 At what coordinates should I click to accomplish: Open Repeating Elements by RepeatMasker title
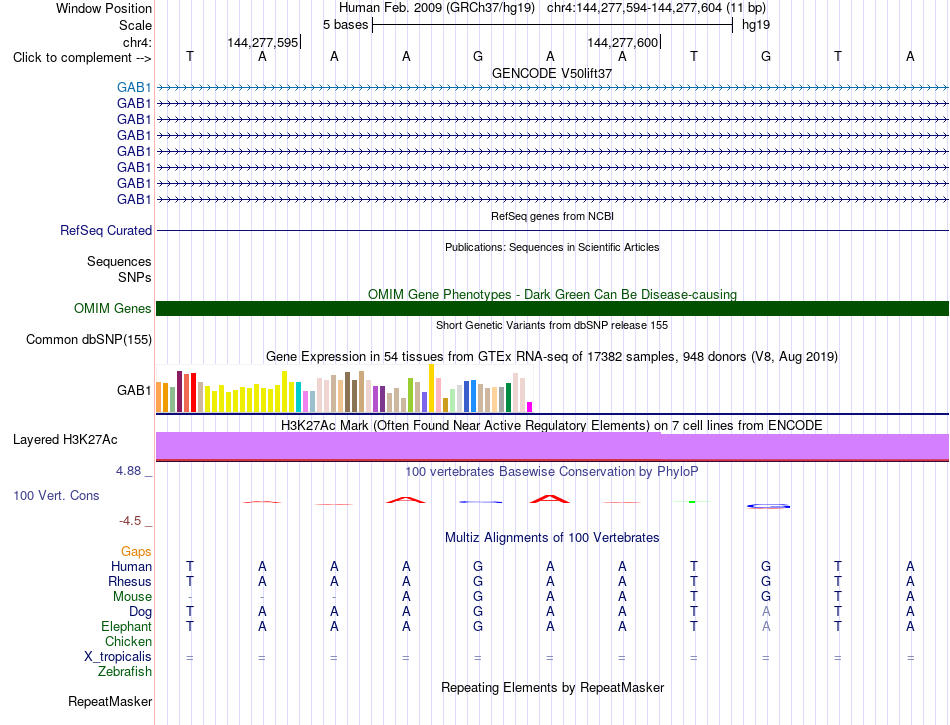(x=552, y=687)
